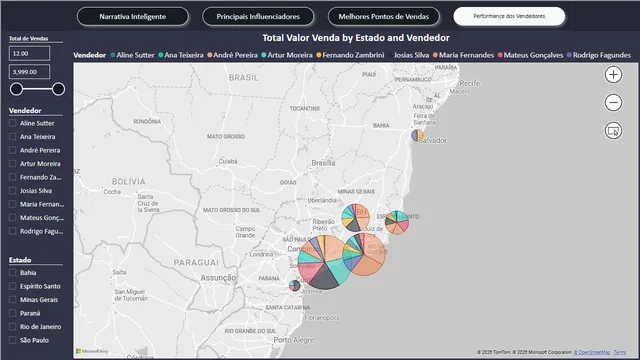
Task: Click the Aline Sutter legend dot
Action: pos(113,55)
